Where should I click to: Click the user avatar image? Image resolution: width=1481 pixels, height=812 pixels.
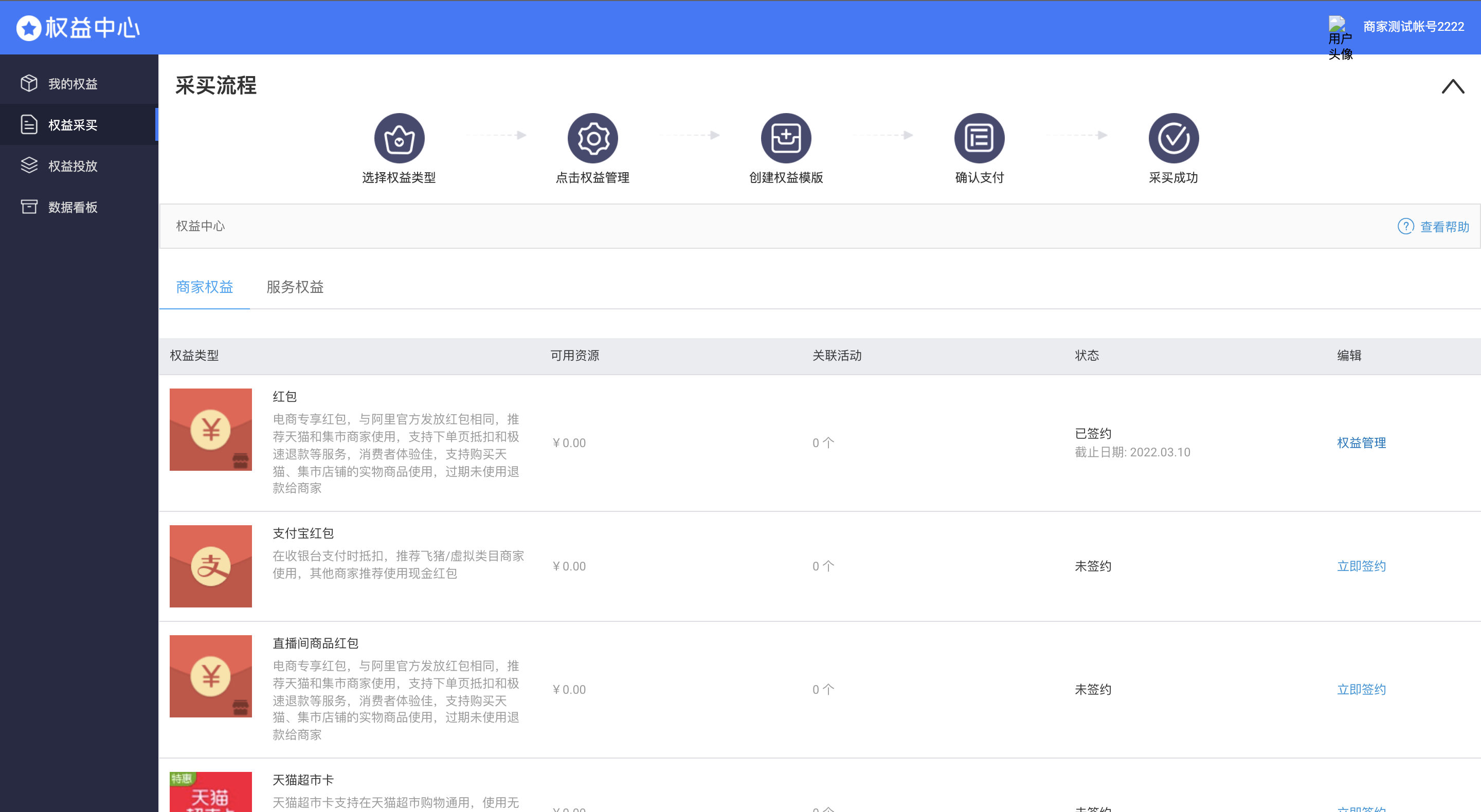point(1336,24)
